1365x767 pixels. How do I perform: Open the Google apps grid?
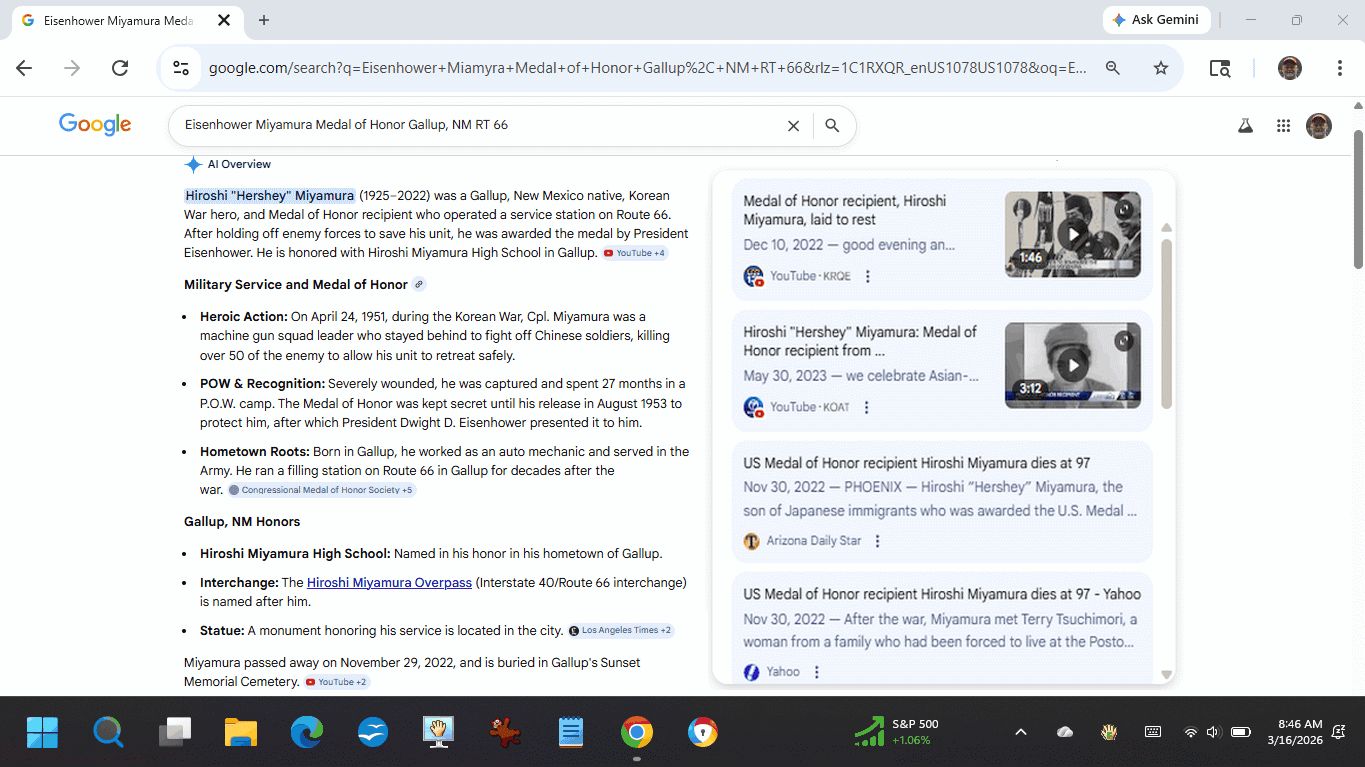pyautogui.click(x=1283, y=126)
